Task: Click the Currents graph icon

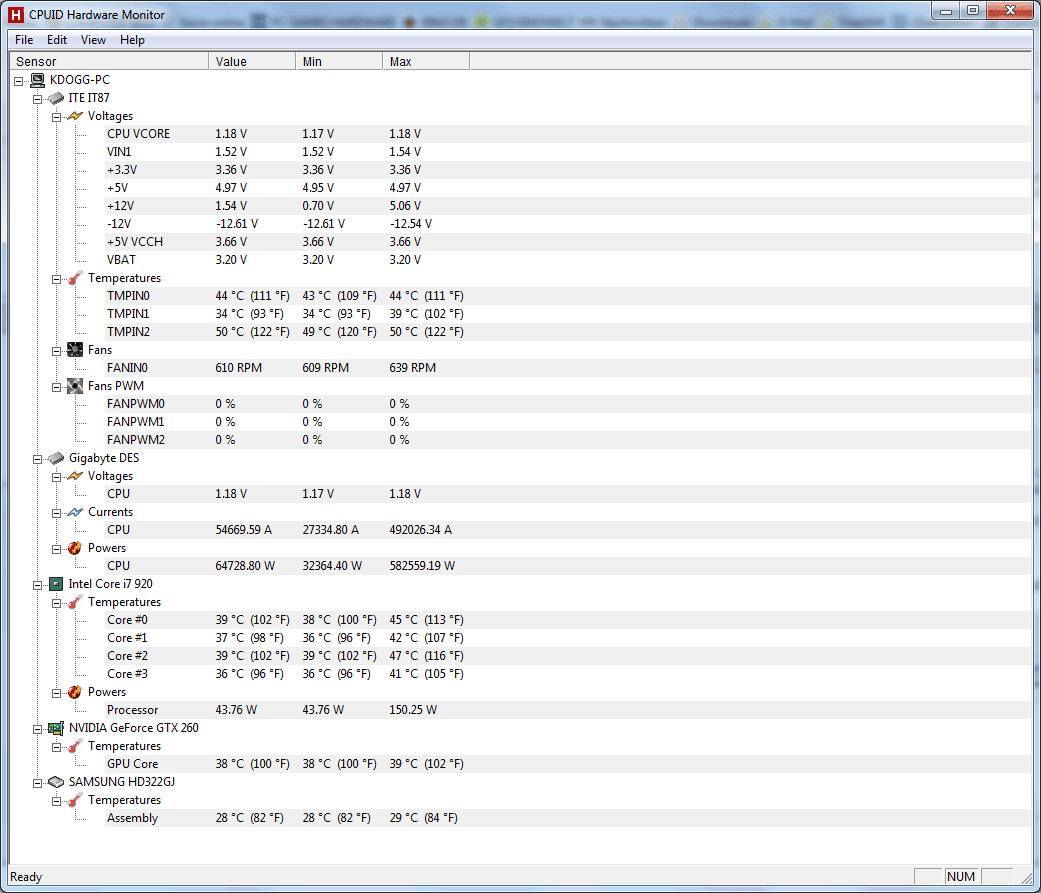Action: (75, 512)
